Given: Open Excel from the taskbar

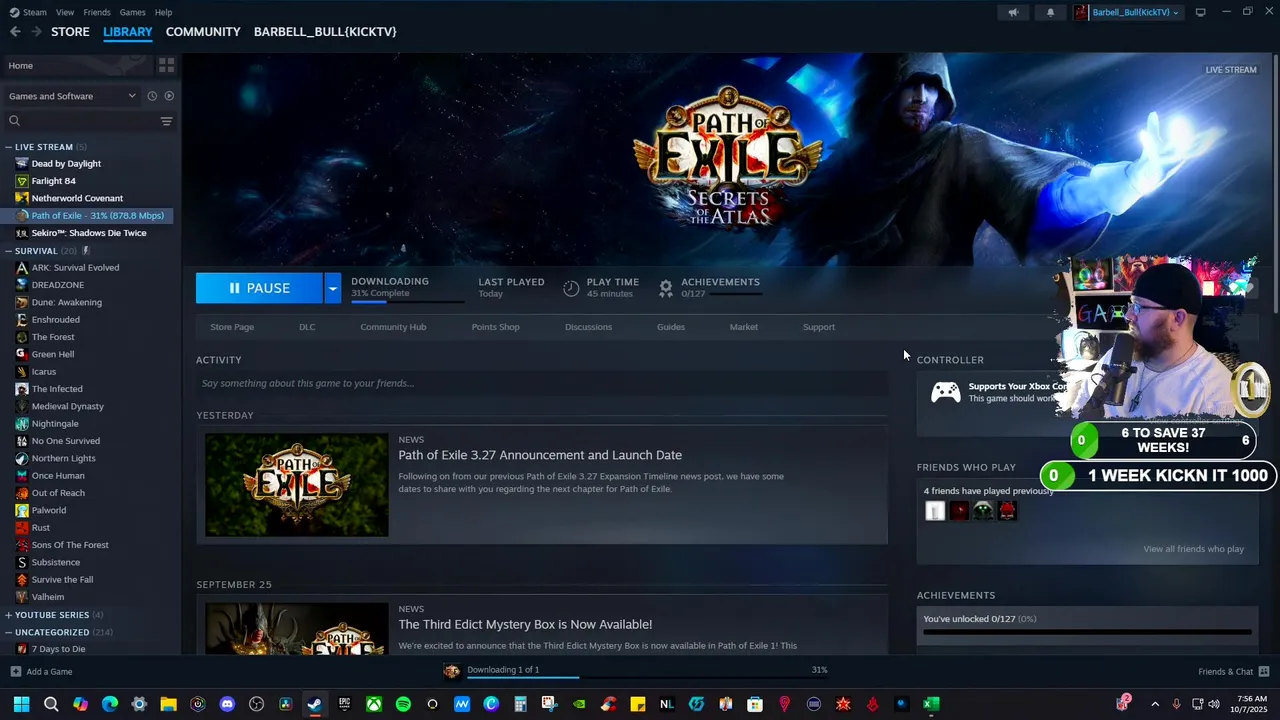Looking at the screenshot, I should point(931,704).
